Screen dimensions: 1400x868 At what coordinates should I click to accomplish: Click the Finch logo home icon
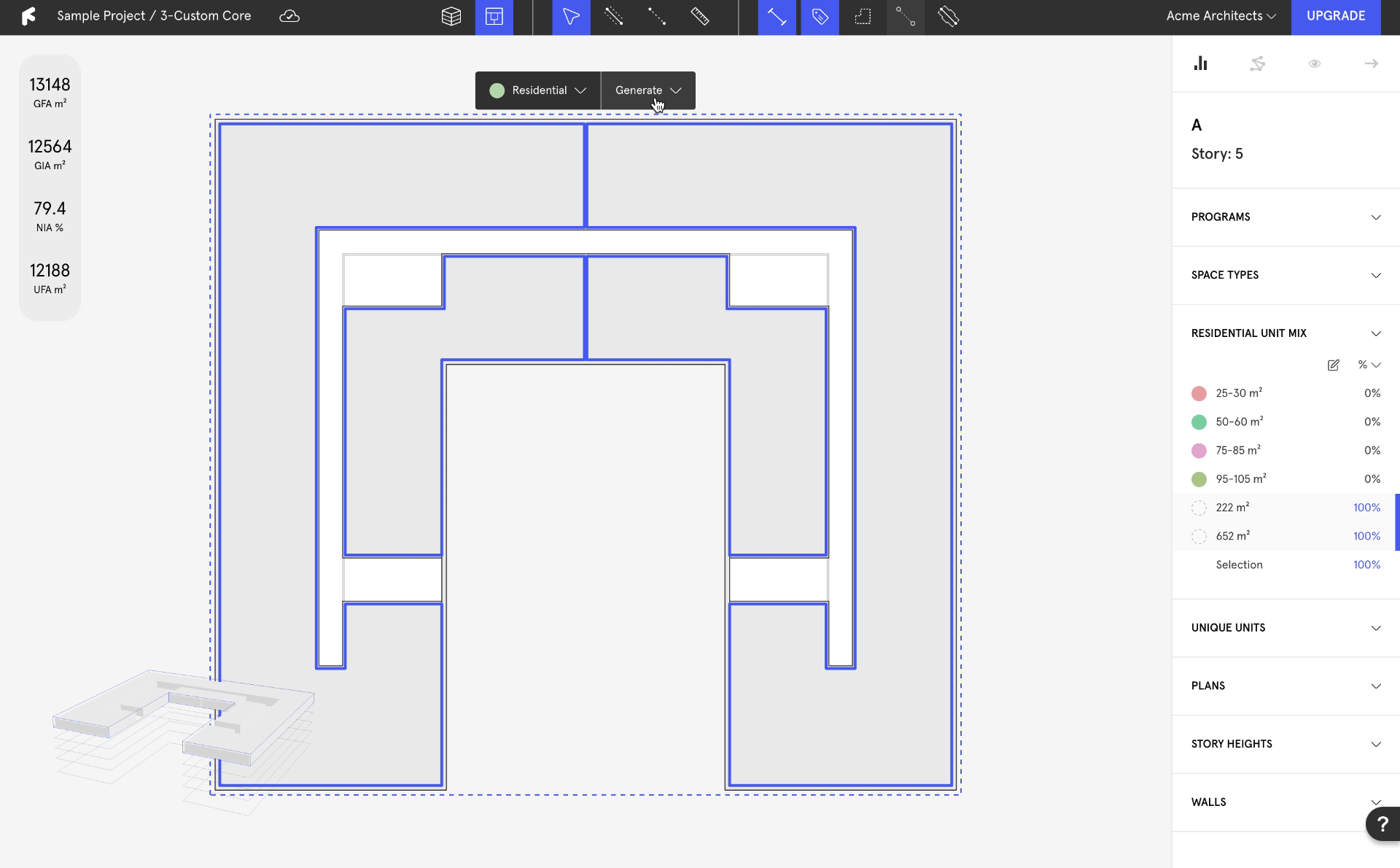[x=28, y=16]
